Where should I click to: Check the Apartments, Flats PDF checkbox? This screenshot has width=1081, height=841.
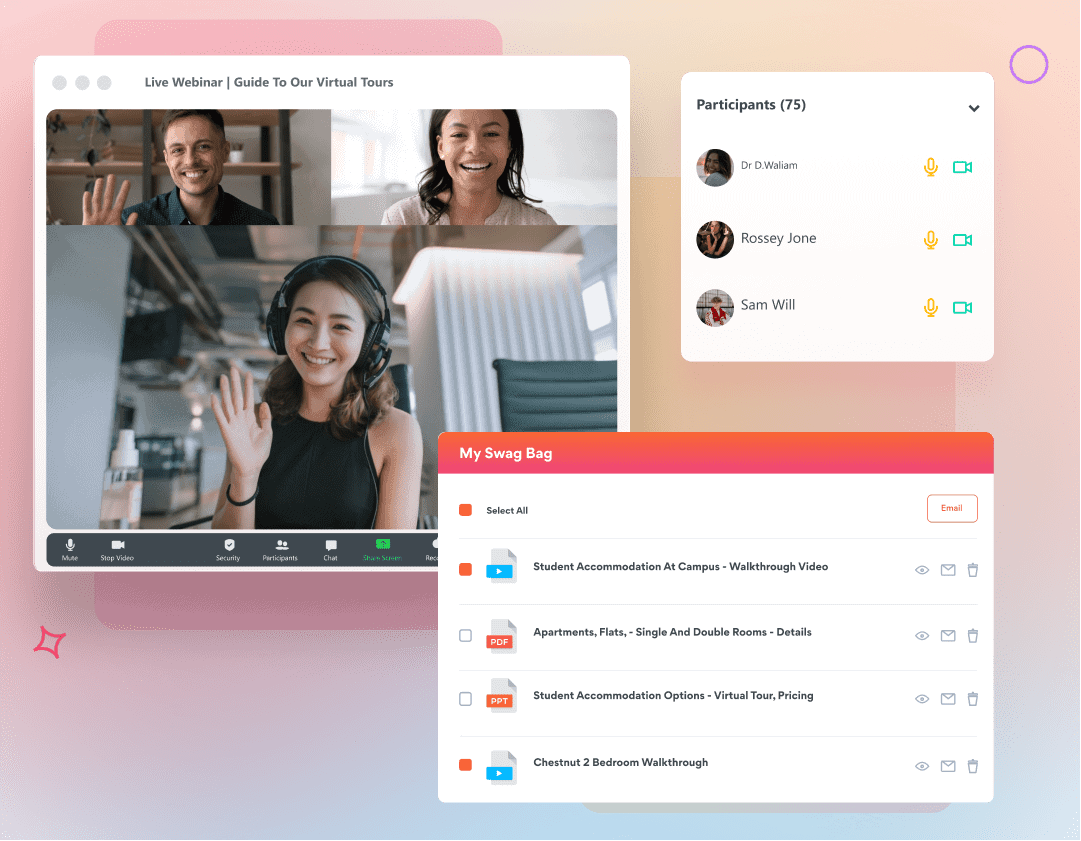(465, 635)
